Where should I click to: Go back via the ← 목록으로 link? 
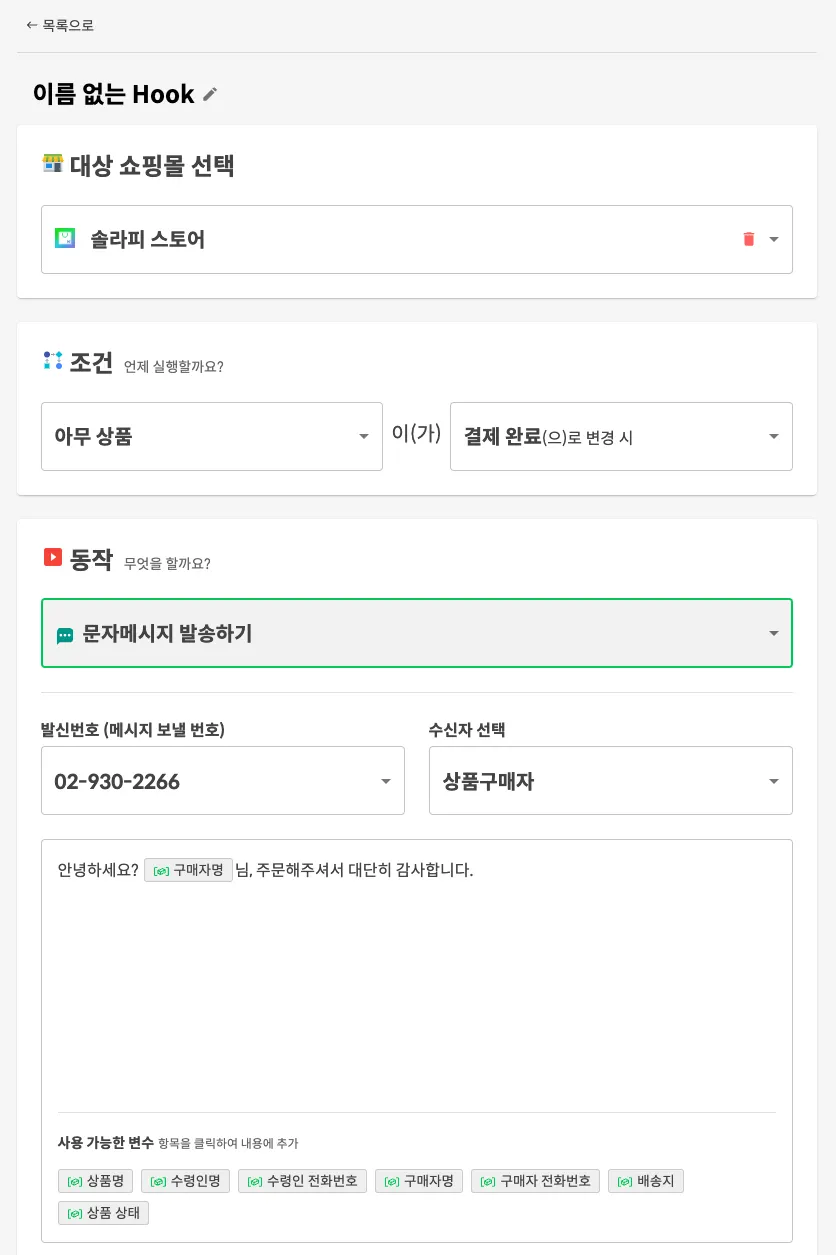click(60, 25)
